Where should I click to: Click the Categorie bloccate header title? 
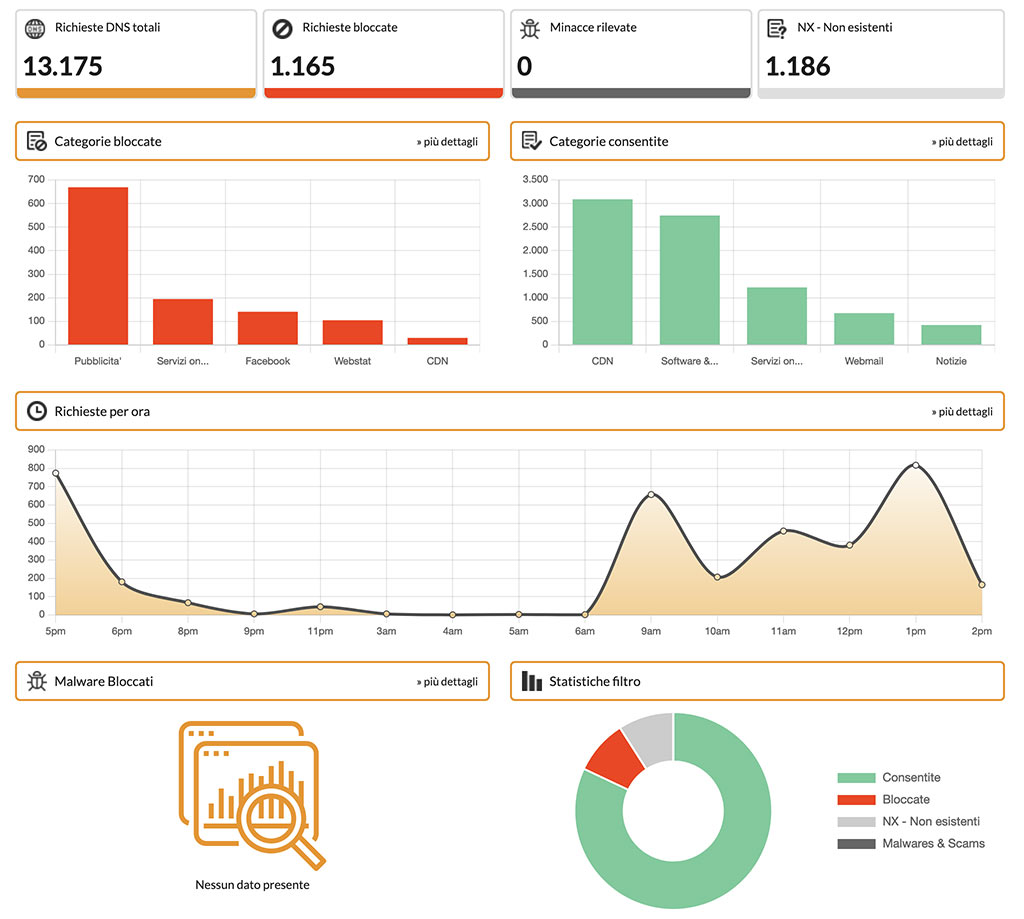tap(108, 141)
